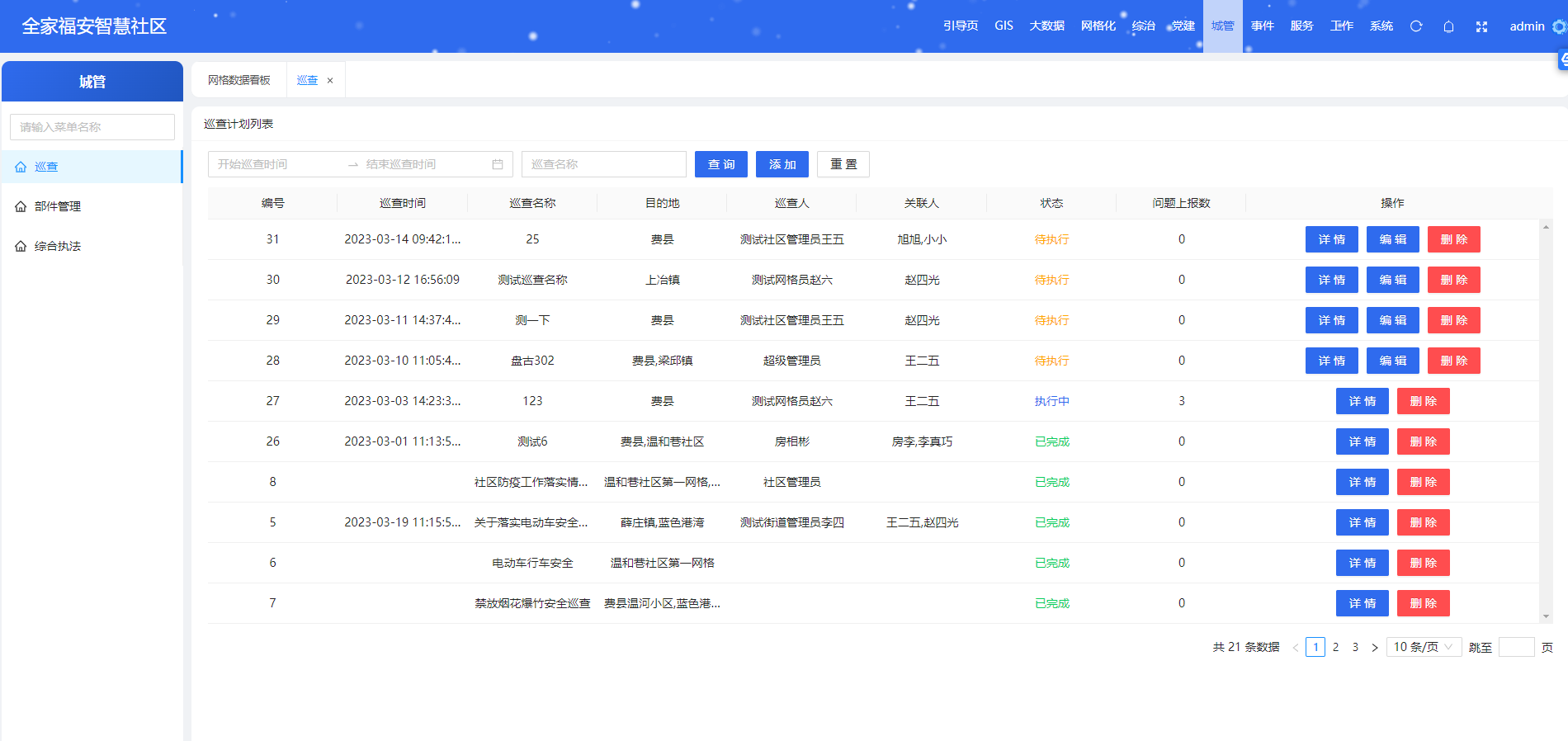1568x741 pixels.
Task: Click the 盘古302 cell
Action: [x=532, y=361]
